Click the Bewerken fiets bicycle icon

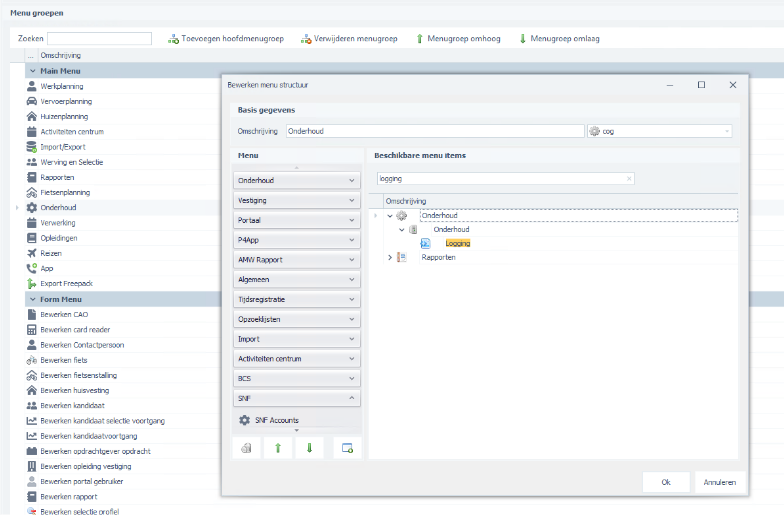coord(32,360)
